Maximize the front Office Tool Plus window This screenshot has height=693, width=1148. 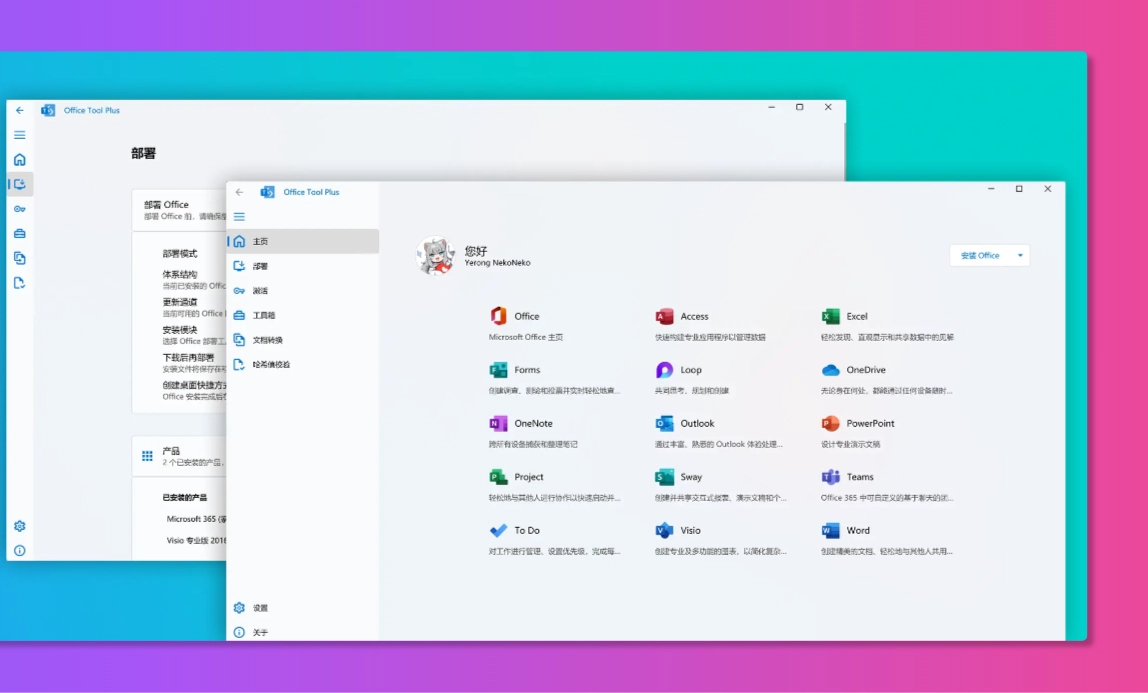(x=1019, y=189)
